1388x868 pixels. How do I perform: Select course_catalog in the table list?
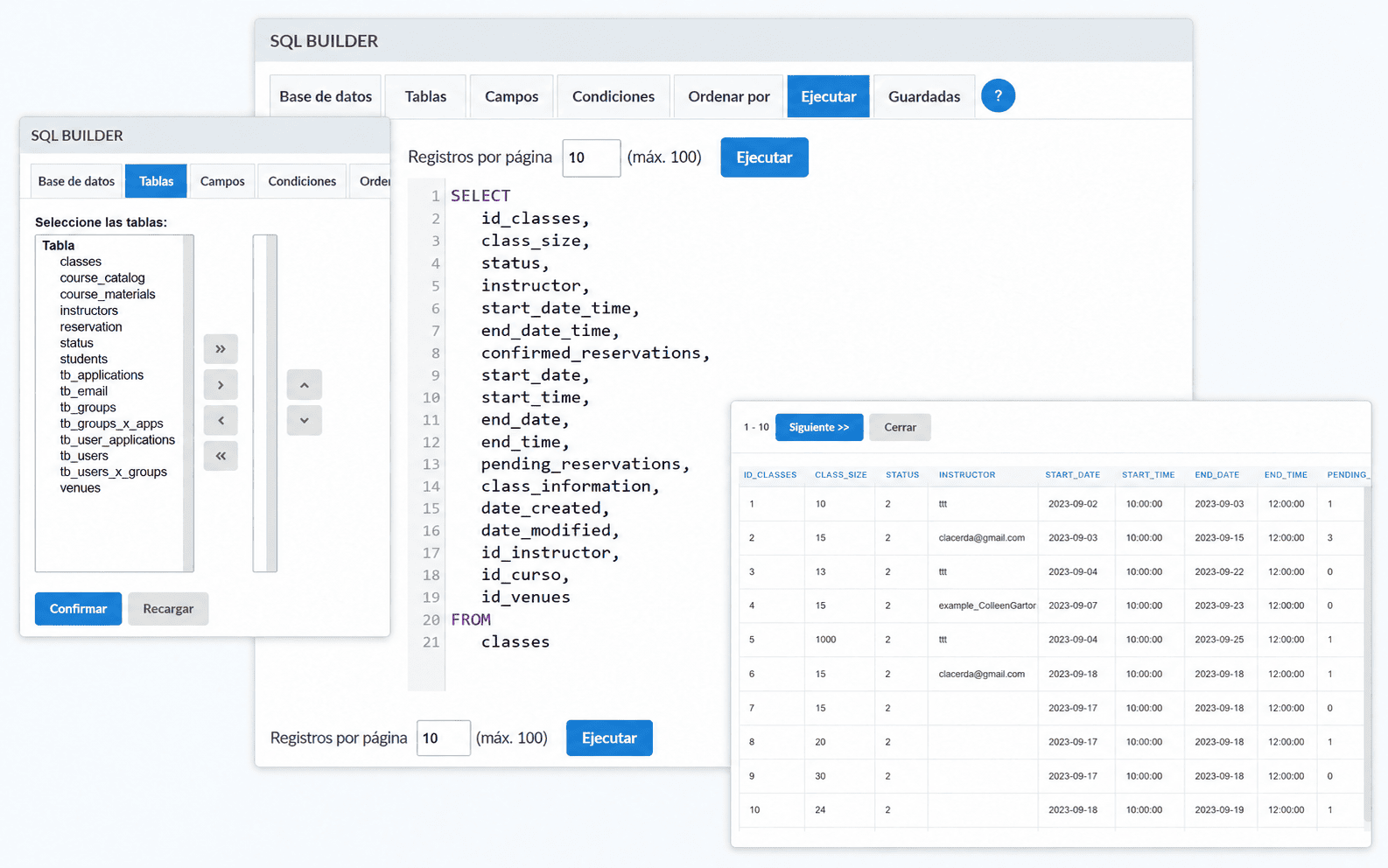[x=102, y=278]
